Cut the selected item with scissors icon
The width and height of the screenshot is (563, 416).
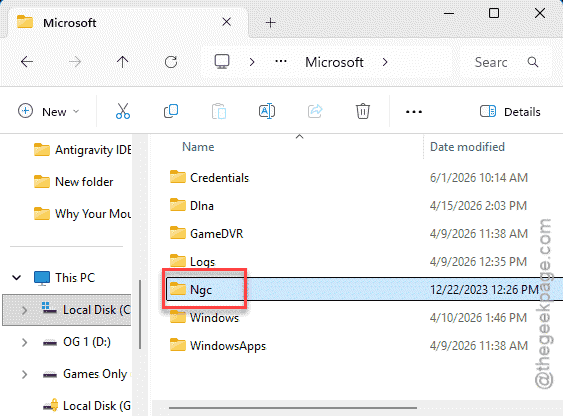pos(123,111)
